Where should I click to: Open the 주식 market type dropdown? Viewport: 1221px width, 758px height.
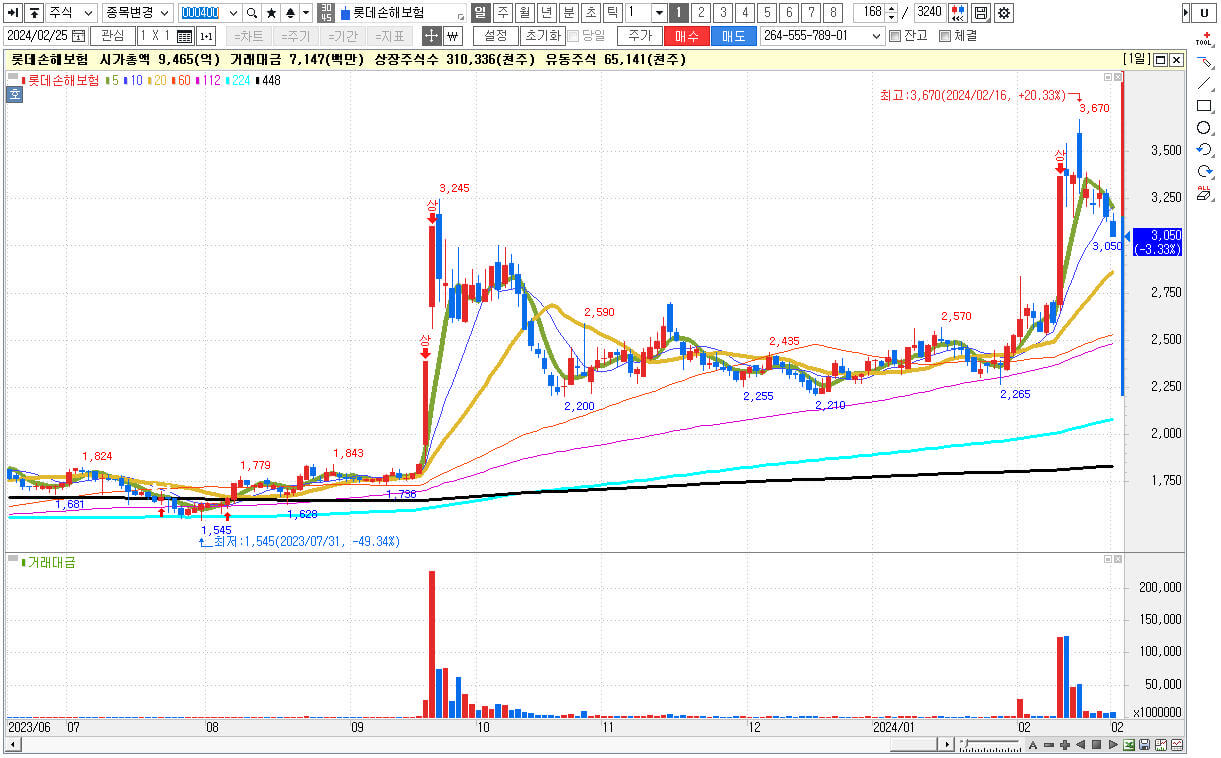tap(72, 13)
